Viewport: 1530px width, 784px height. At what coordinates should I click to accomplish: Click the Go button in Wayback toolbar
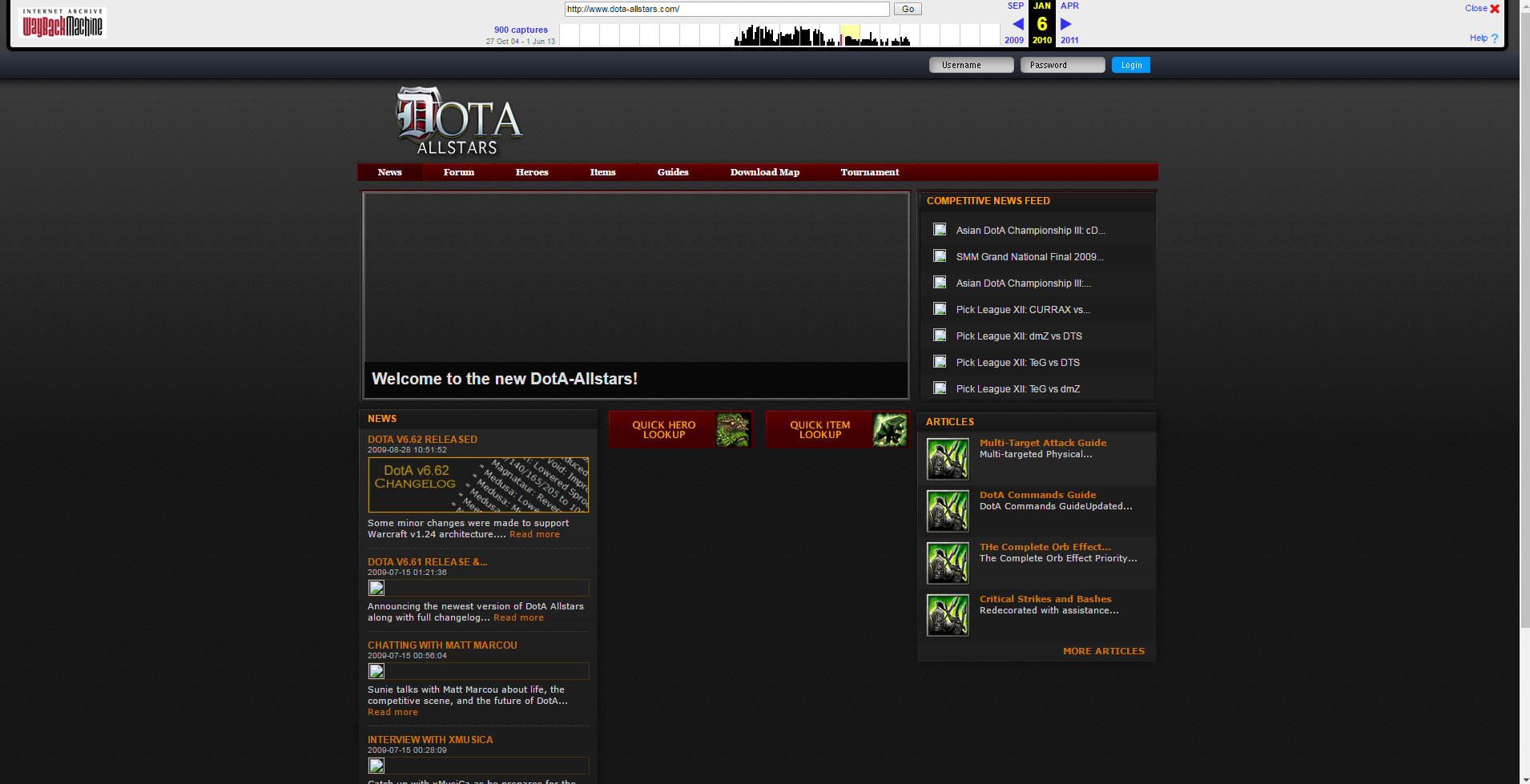[908, 9]
